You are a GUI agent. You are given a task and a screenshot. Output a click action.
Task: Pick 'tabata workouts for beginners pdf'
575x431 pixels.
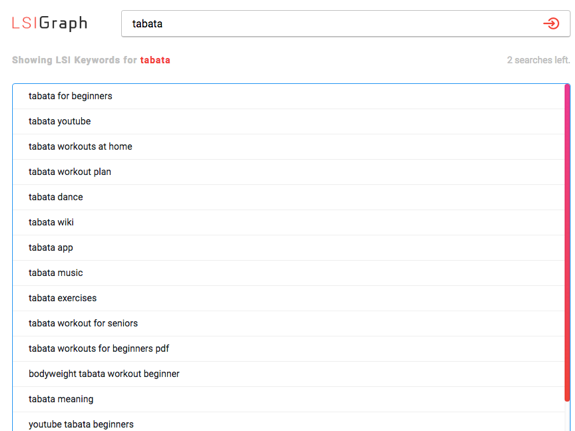point(289,348)
